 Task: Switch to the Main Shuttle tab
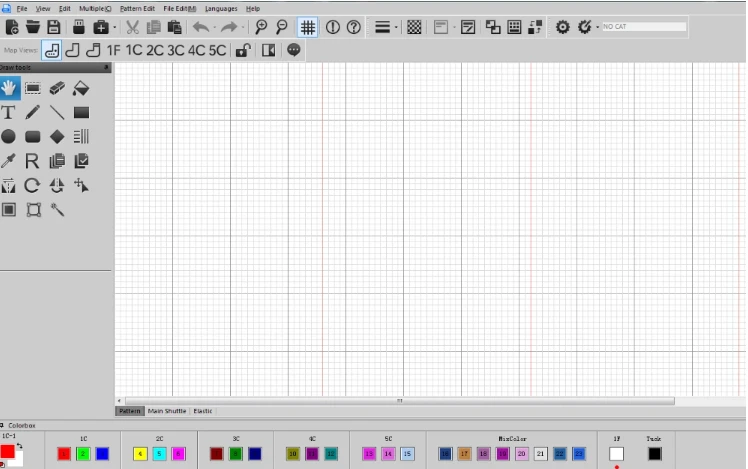click(166, 411)
